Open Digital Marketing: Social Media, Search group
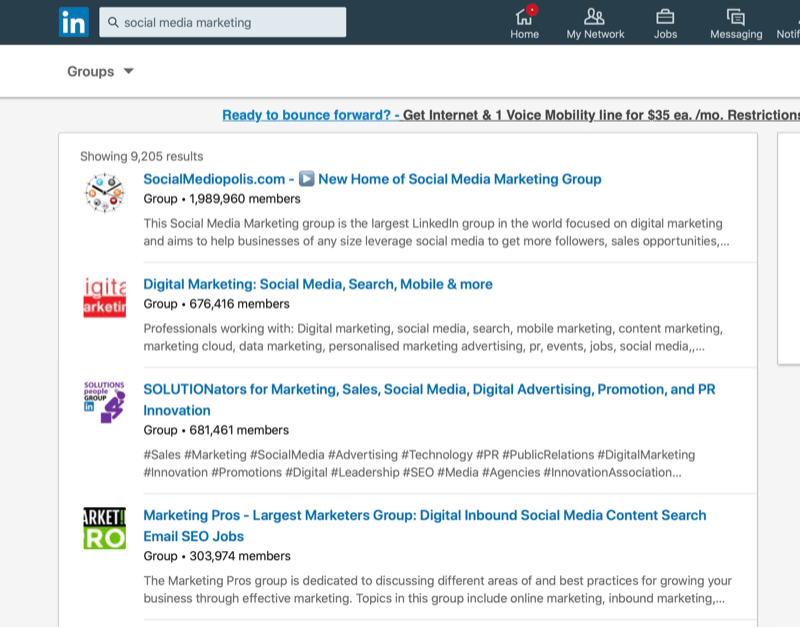Screen dimensions: 800x627 tap(318, 284)
